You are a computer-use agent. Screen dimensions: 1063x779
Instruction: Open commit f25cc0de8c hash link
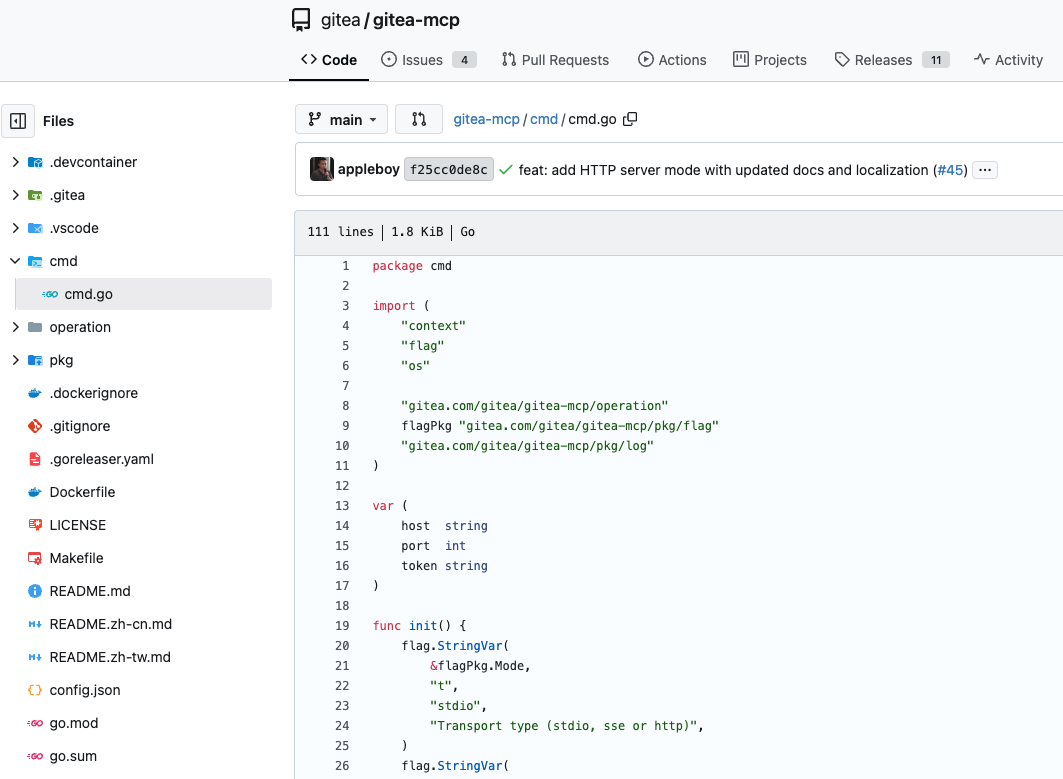[x=449, y=169]
